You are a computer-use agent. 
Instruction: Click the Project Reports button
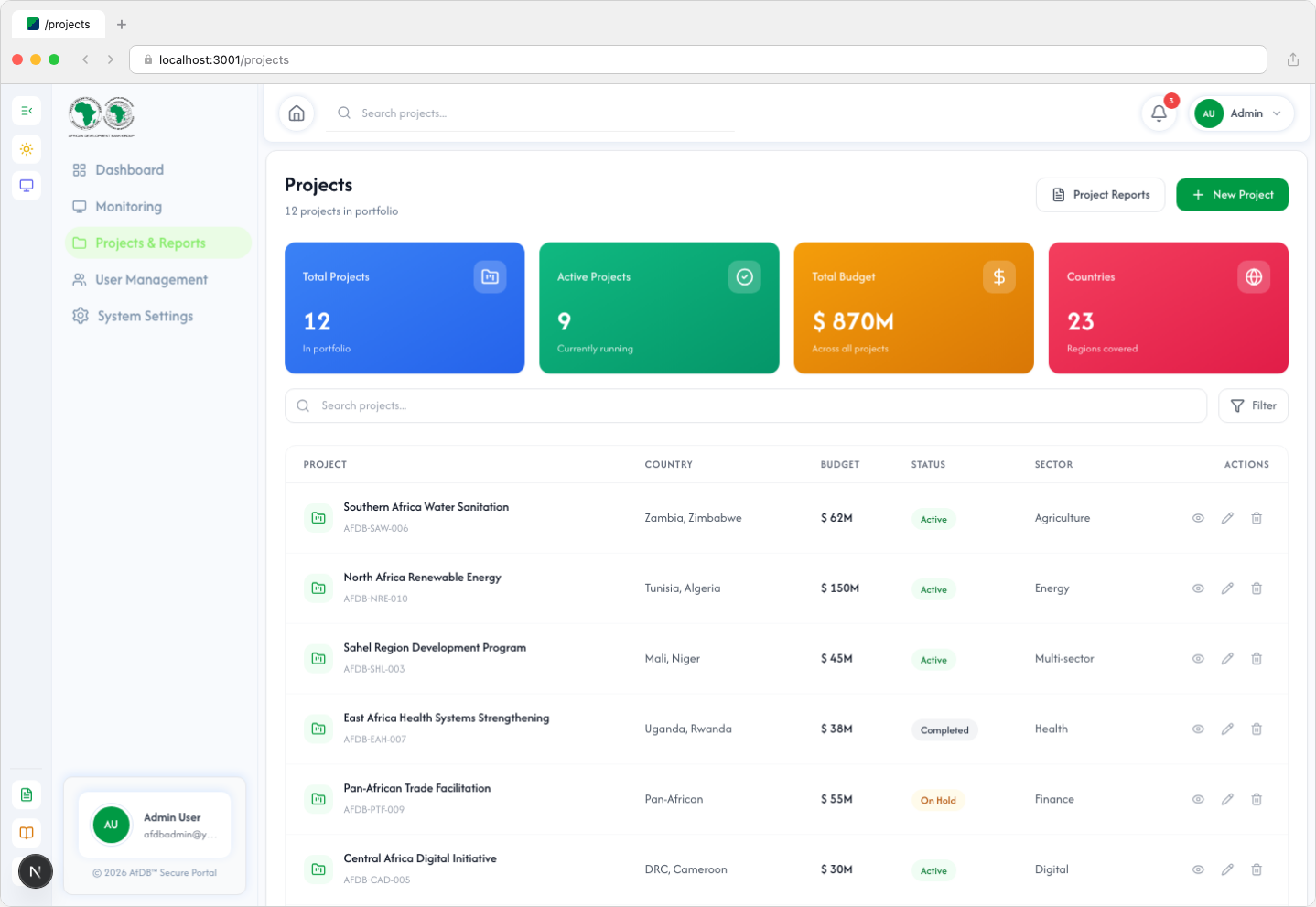click(x=1100, y=195)
